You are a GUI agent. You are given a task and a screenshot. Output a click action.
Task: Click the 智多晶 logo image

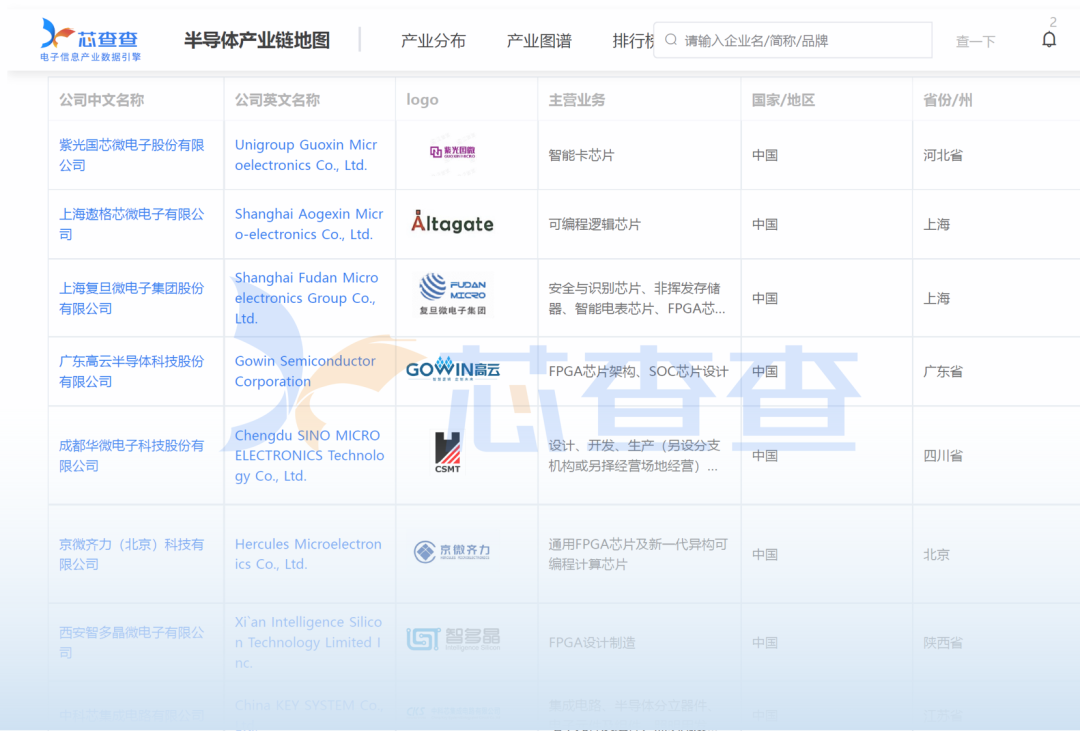[453, 639]
